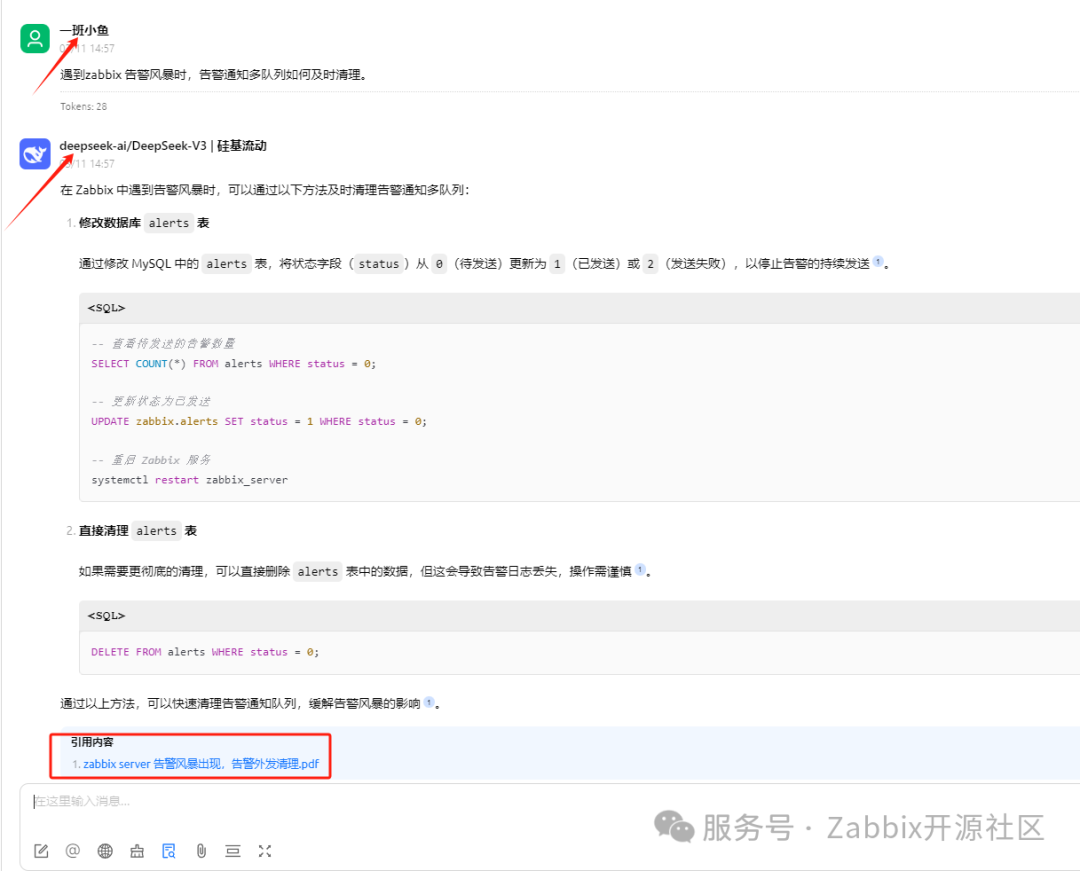Screen dimensions: 1080x871
Task: Enable web search with the globe icon
Action: [x=104, y=851]
